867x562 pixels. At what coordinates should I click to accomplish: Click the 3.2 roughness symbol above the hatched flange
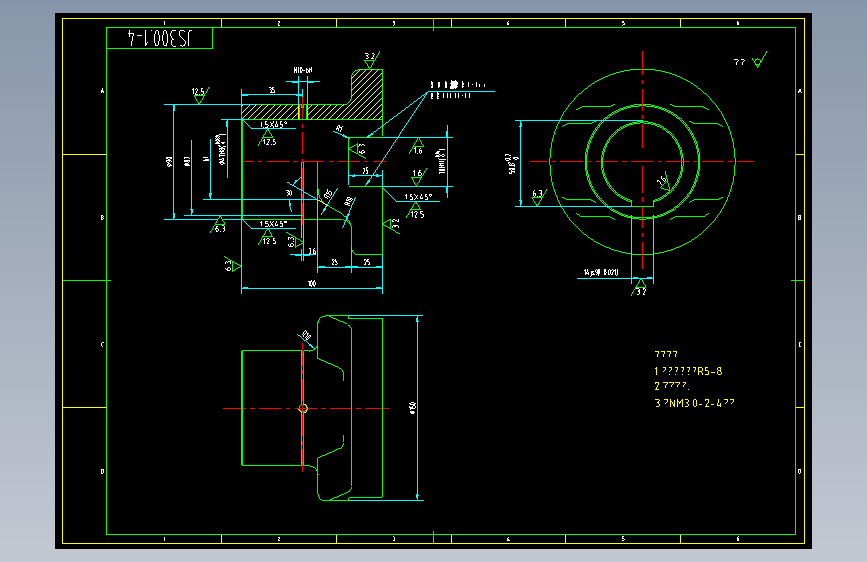pyautogui.click(x=372, y=60)
